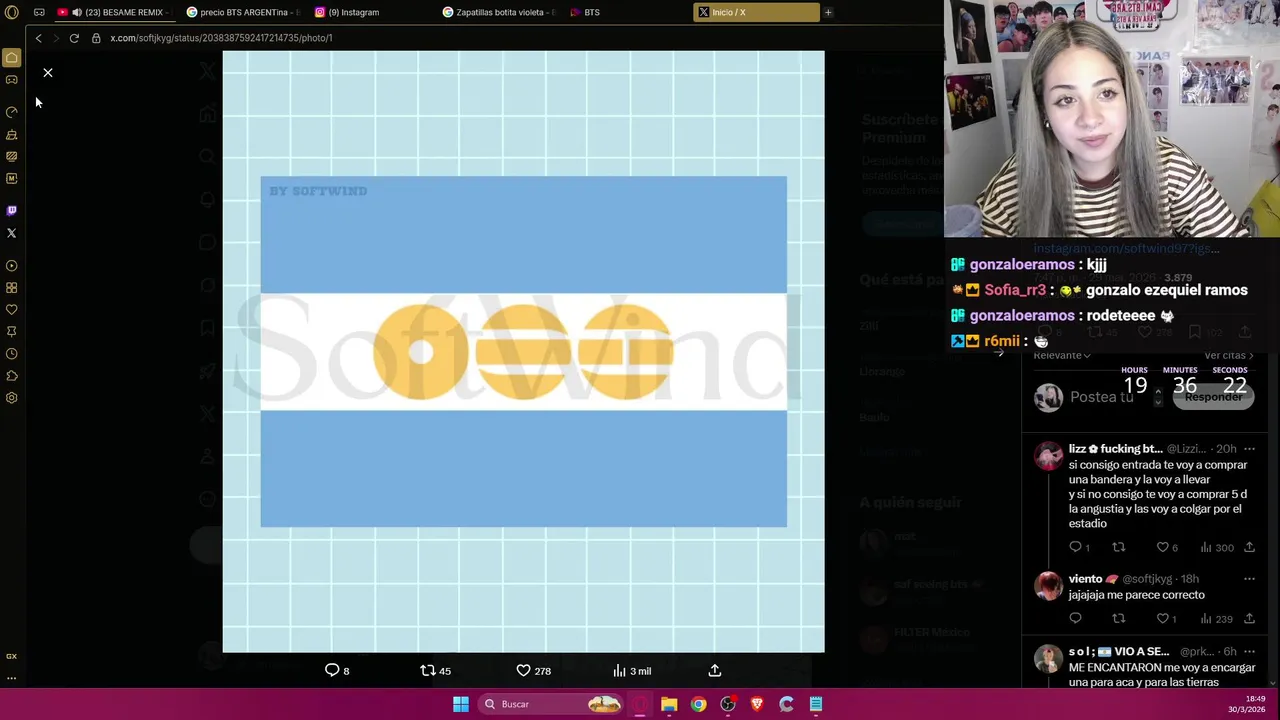This screenshot has width=1280, height=720.
Task: Repost the photo tweet (45)
Action: pos(435,671)
